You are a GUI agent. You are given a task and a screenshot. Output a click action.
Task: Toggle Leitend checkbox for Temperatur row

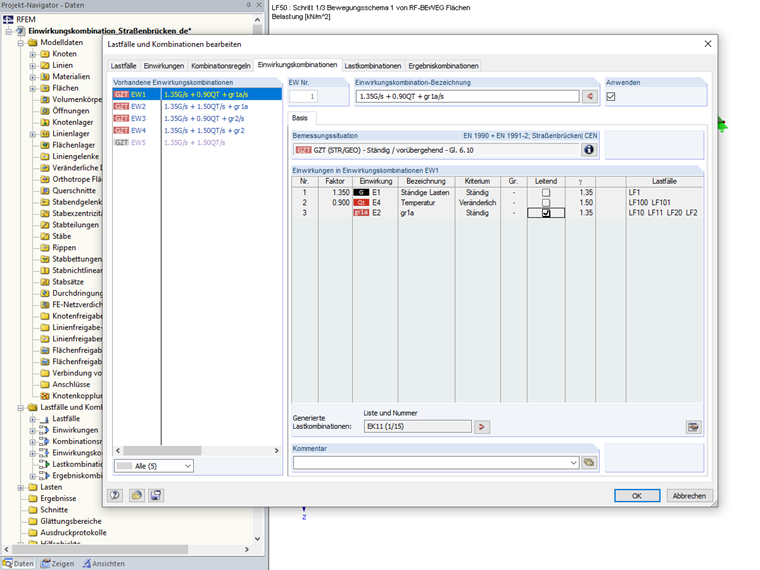(x=546, y=203)
